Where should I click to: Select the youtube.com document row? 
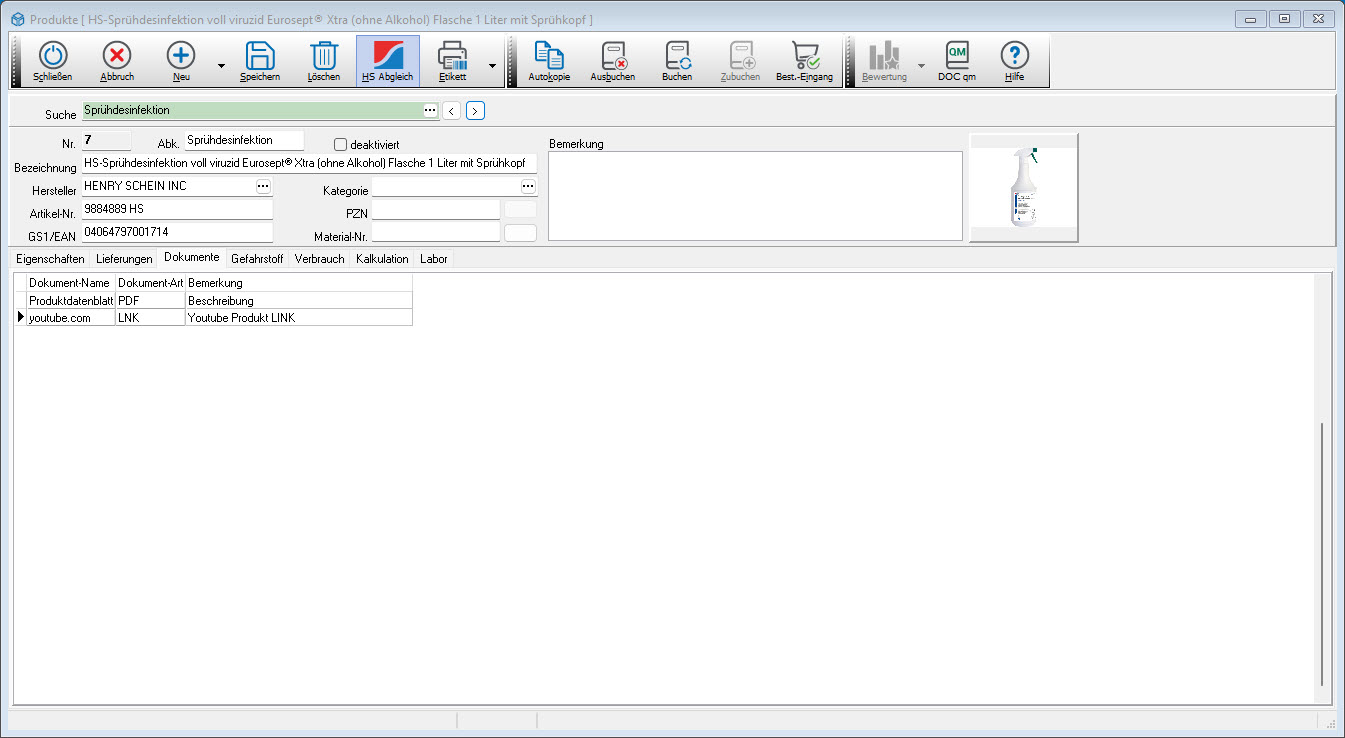[x=70, y=318]
